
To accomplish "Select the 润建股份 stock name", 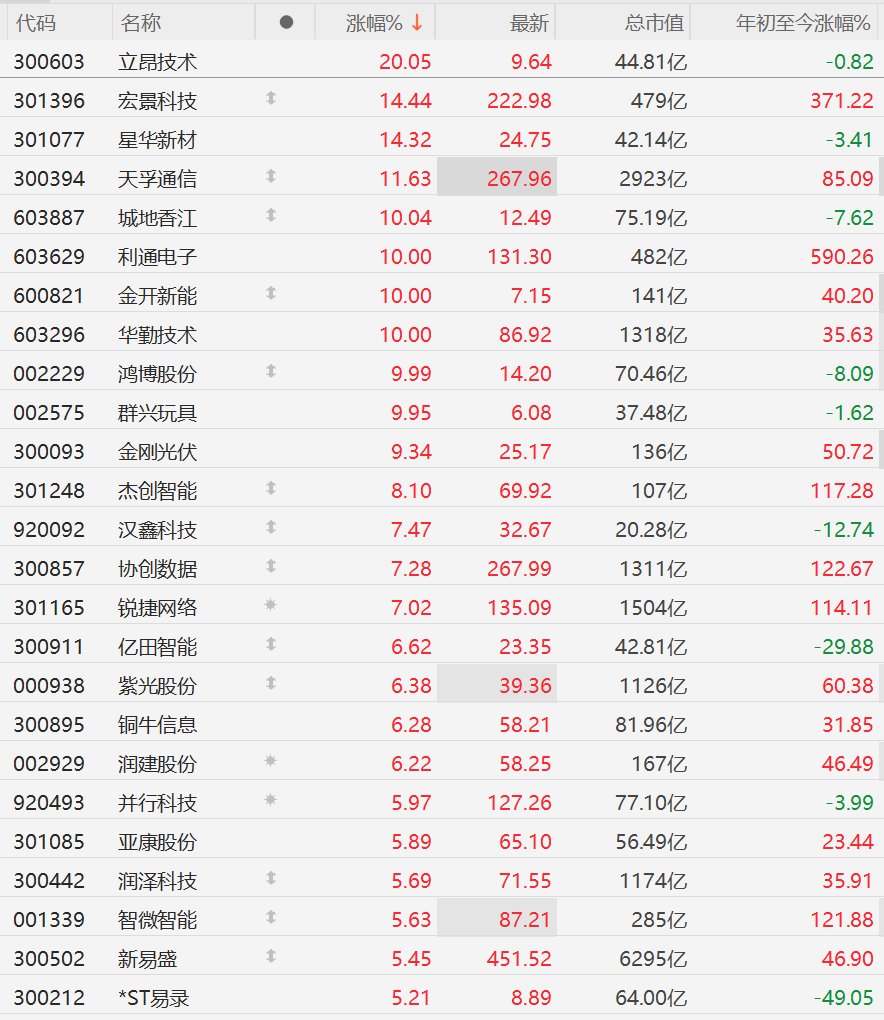I will click(x=157, y=764).
